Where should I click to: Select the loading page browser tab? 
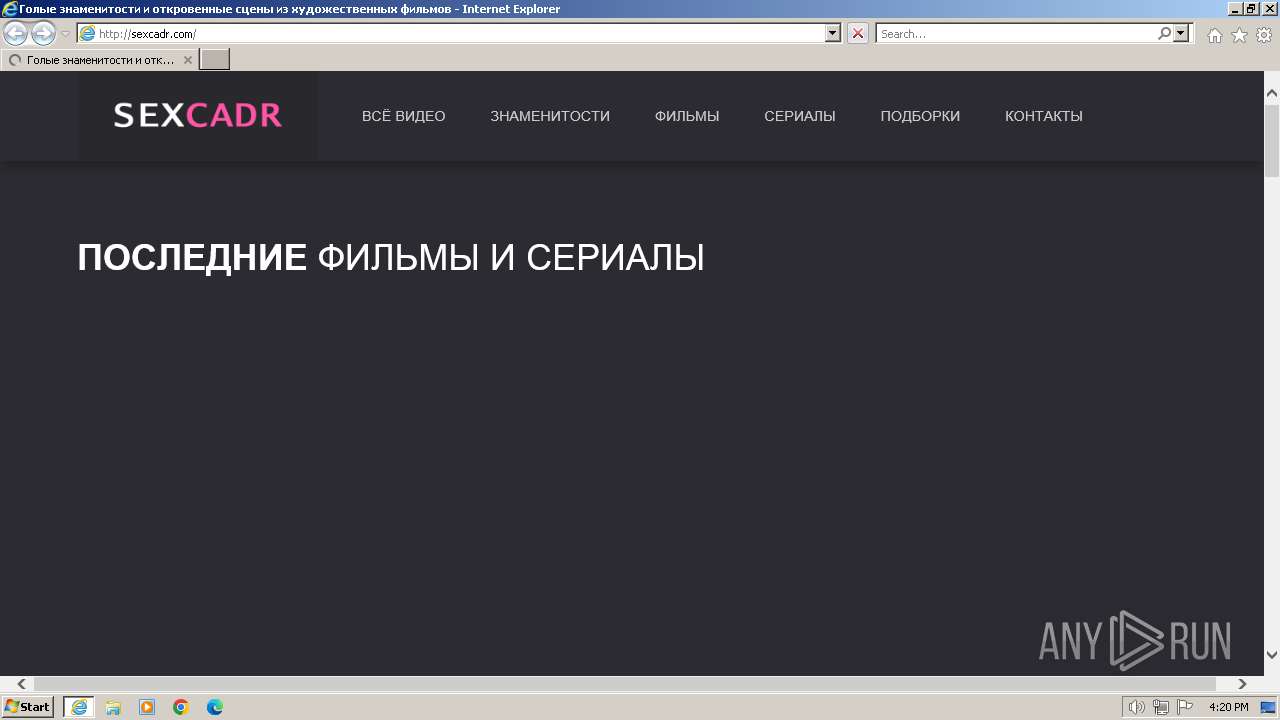pos(99,60)
